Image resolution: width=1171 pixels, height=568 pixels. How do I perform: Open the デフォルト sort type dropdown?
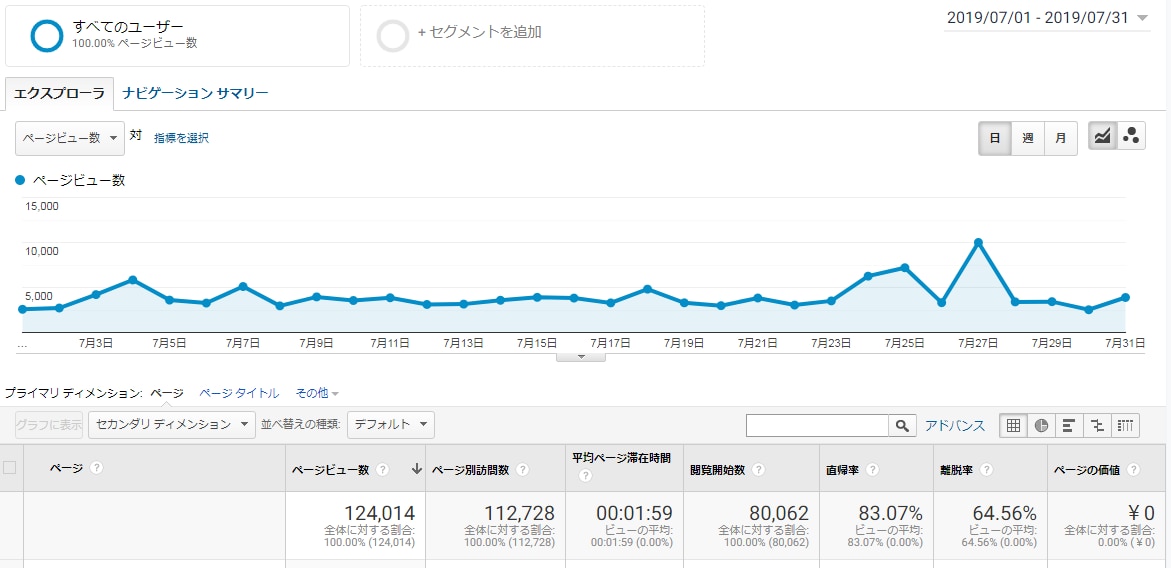391,425
